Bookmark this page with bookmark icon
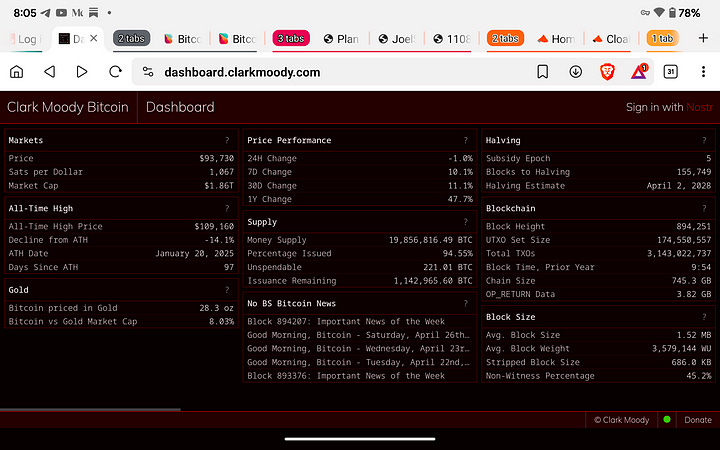The image size is (720, 450). pyautogui.click(x=542, y=72)
